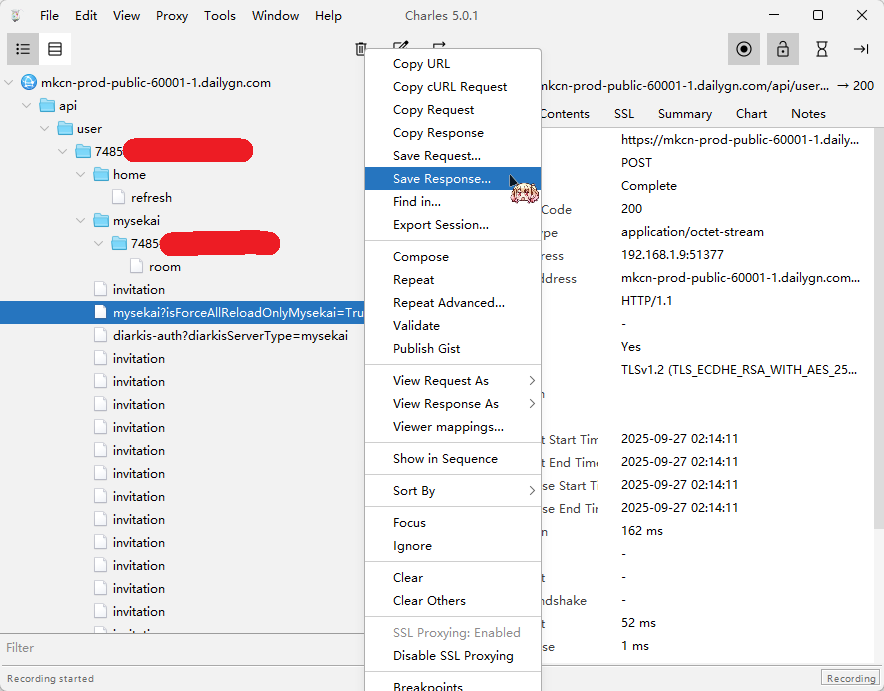Viewport: 884px width, 691px height.
Task: Switch to Sequence view icon
Action: click(x=55, y=49)
